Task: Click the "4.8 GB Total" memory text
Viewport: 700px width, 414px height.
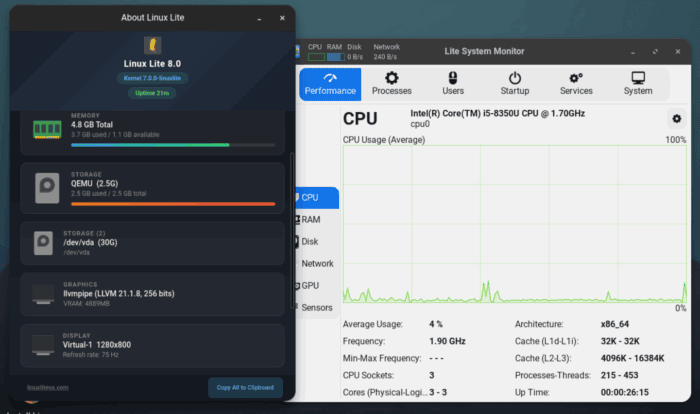Action: coord(92,125)
